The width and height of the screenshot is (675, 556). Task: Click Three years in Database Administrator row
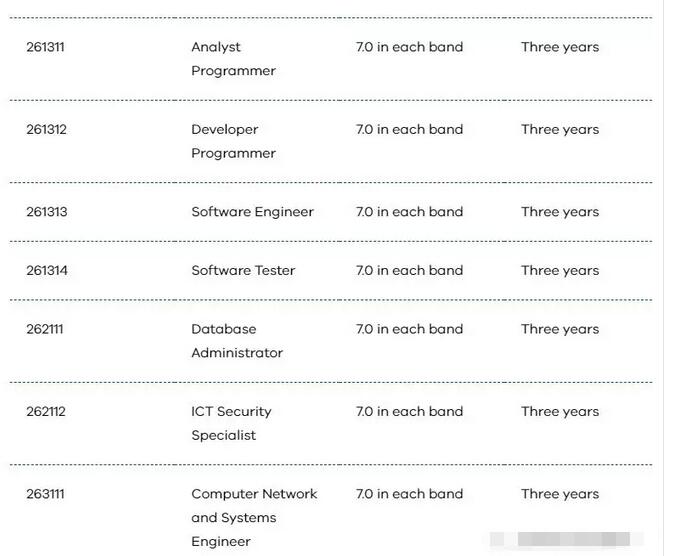click(560, 329)
